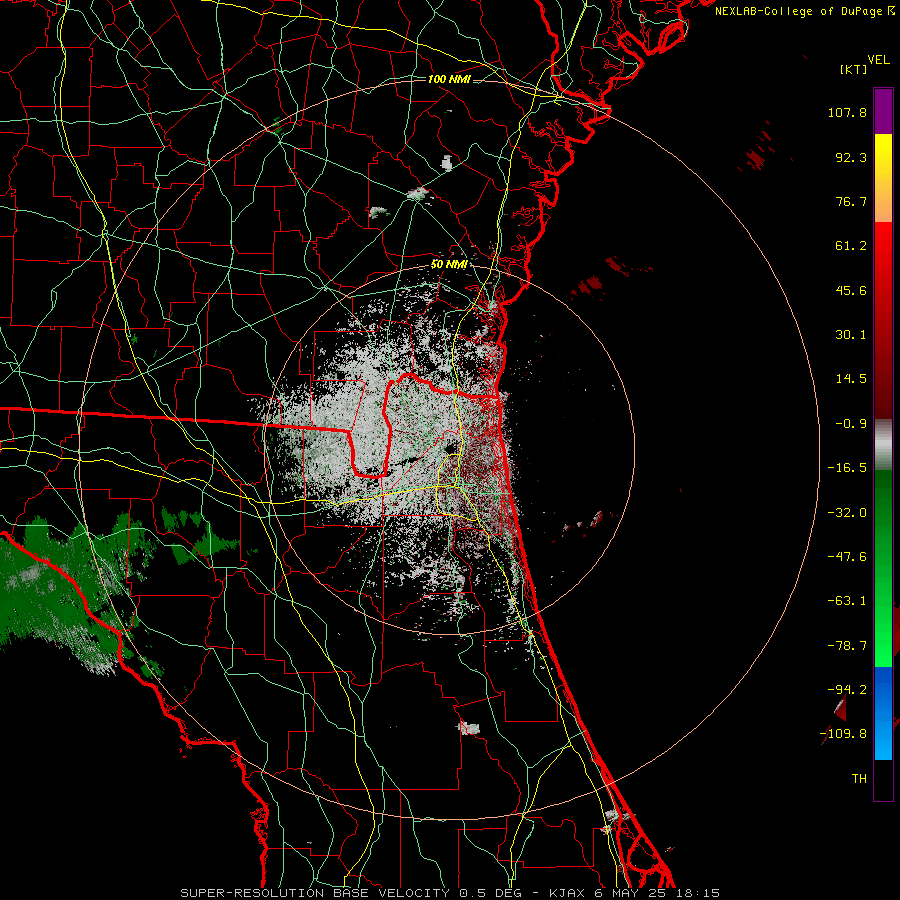
Task: Click the 107.8 velocity scale value
Action: [847, 112]
